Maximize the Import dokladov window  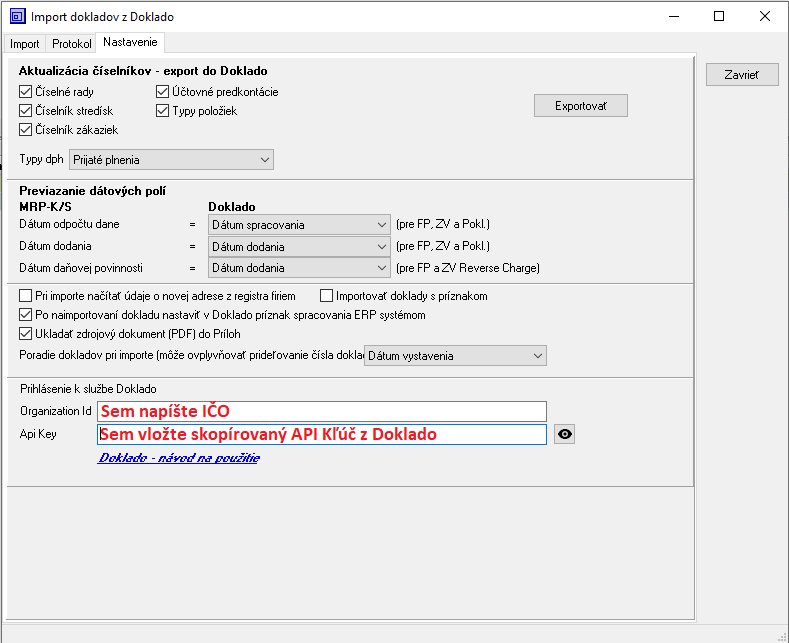pyautogui.click(x=719, y=17)
